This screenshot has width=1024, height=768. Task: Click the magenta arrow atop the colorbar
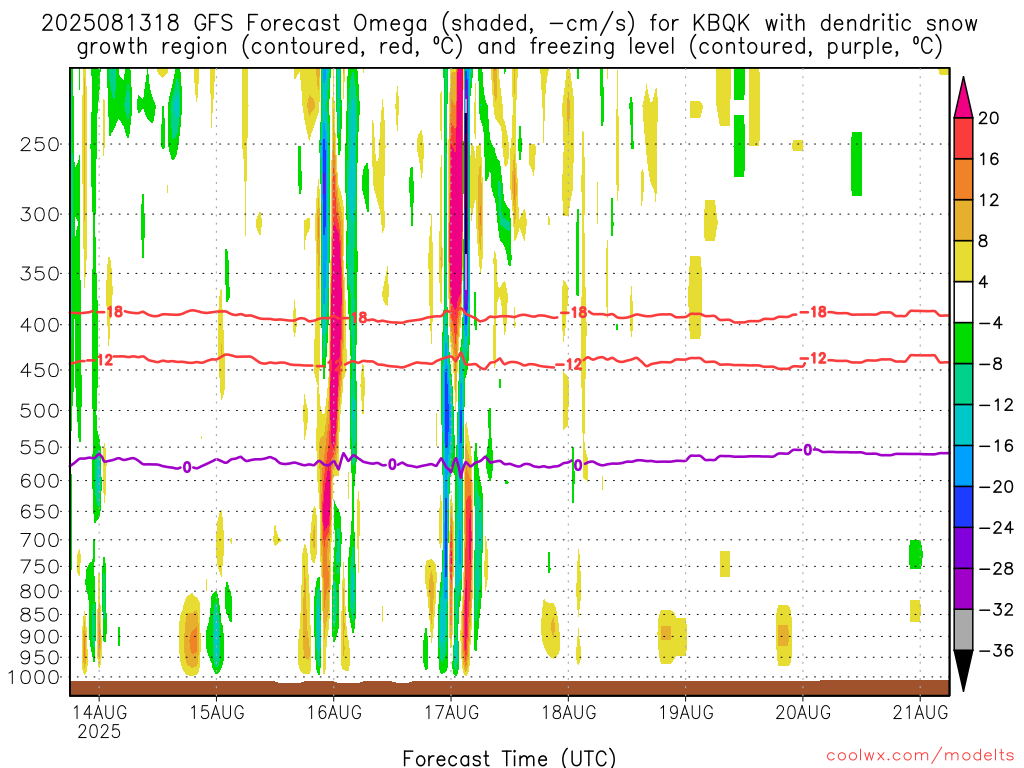963,98
